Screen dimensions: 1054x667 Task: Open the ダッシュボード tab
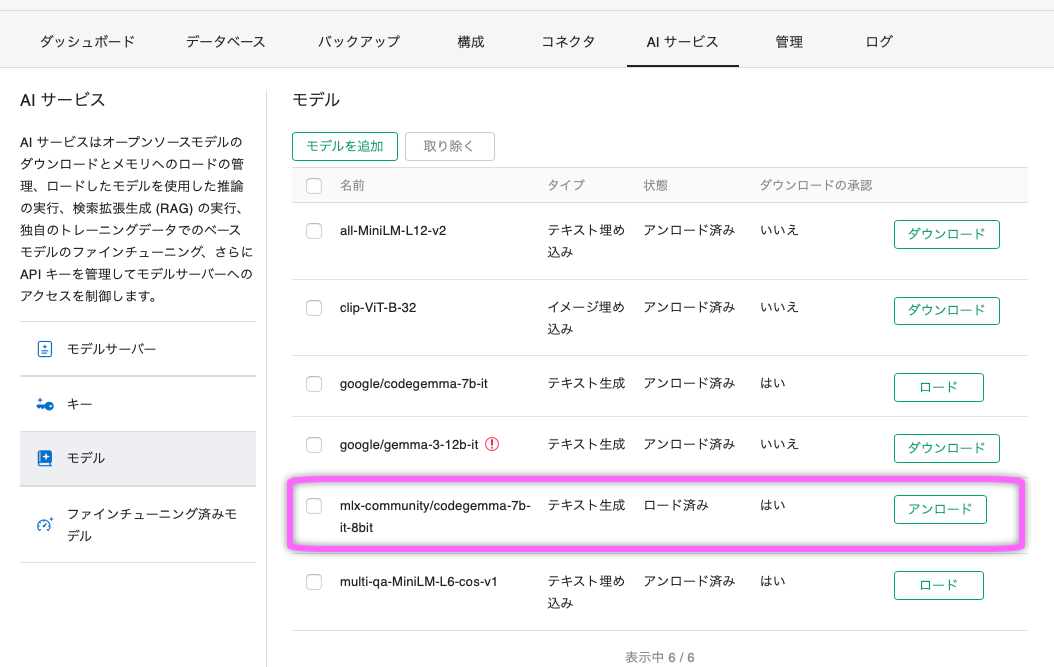tap(87, 42)
